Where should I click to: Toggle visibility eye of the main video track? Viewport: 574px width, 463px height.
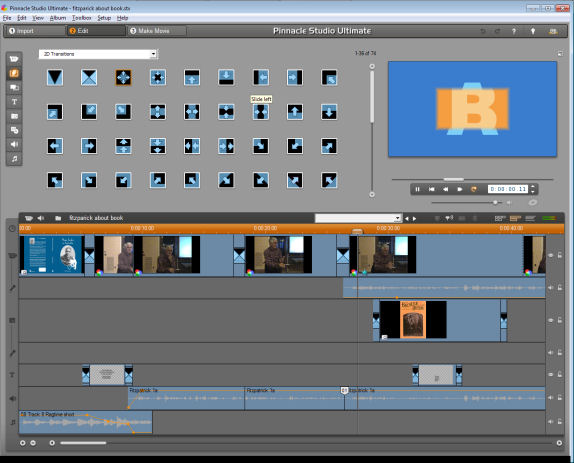[551, 255]
